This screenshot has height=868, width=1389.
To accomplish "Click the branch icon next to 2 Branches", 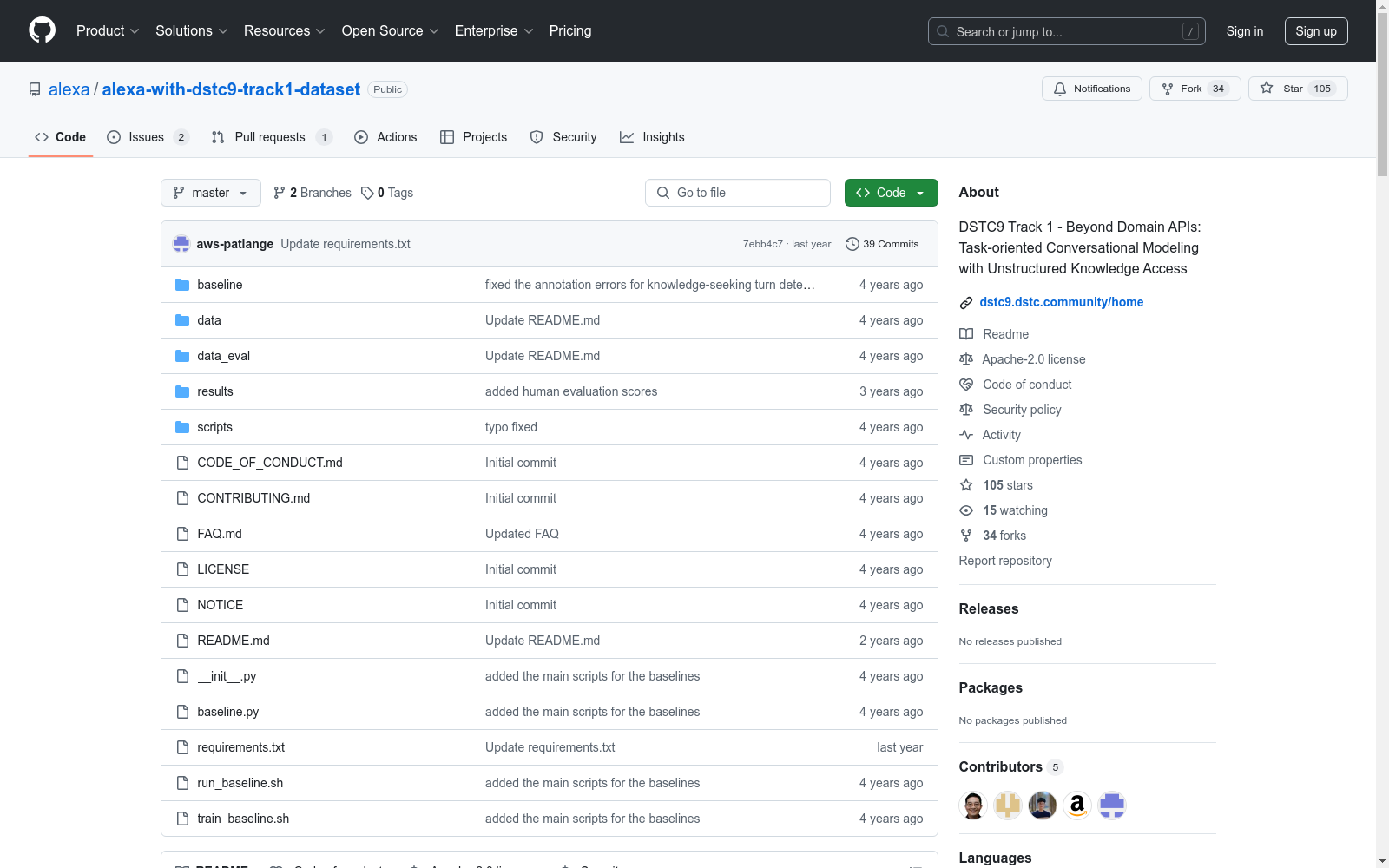I will [x=280, y=193].
